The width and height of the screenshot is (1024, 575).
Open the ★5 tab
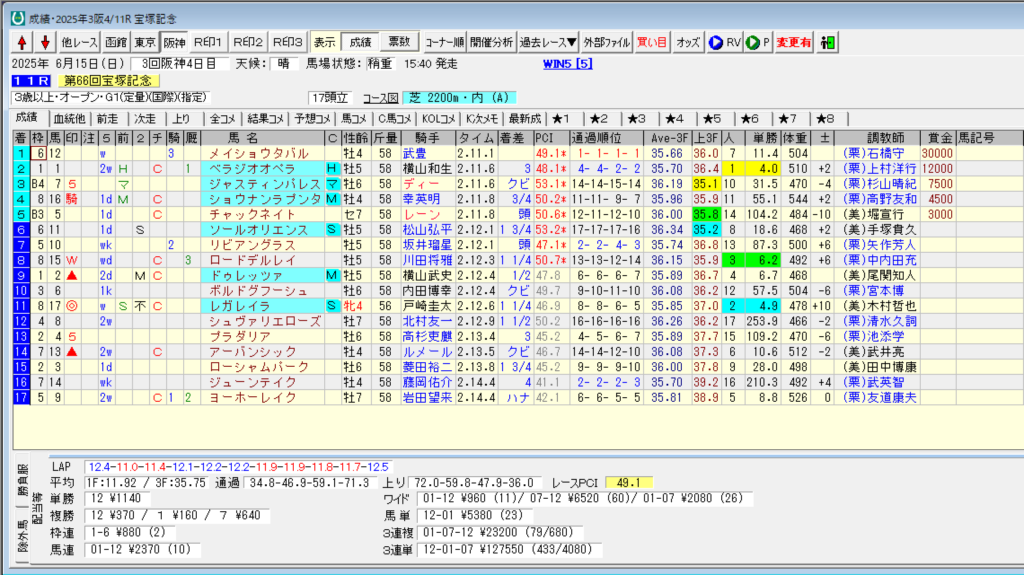712,119
